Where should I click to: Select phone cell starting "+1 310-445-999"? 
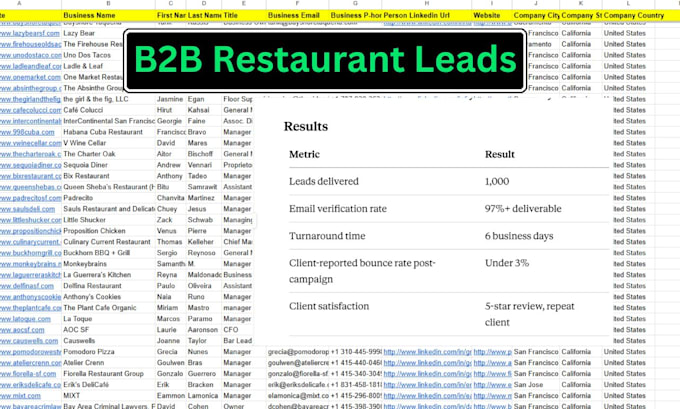[x=356, y=352]
